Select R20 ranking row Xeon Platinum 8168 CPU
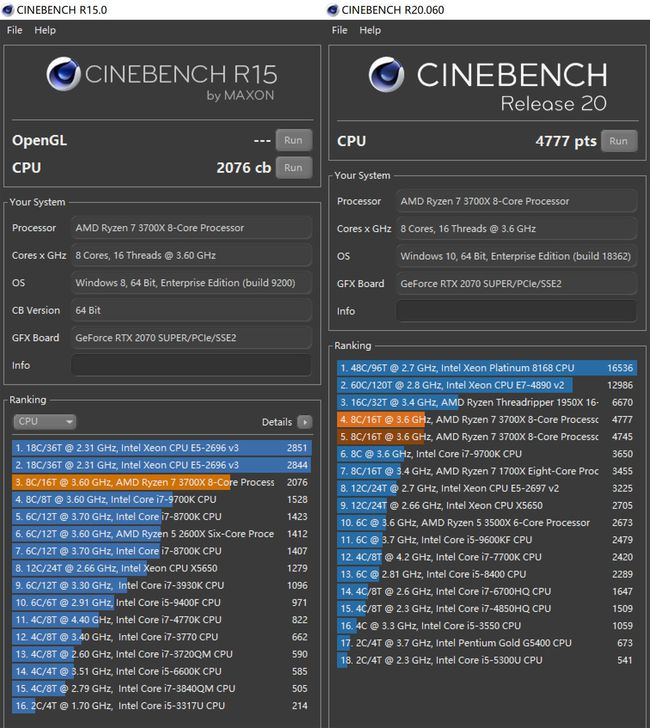650x728 pixels. coord(487,368)
